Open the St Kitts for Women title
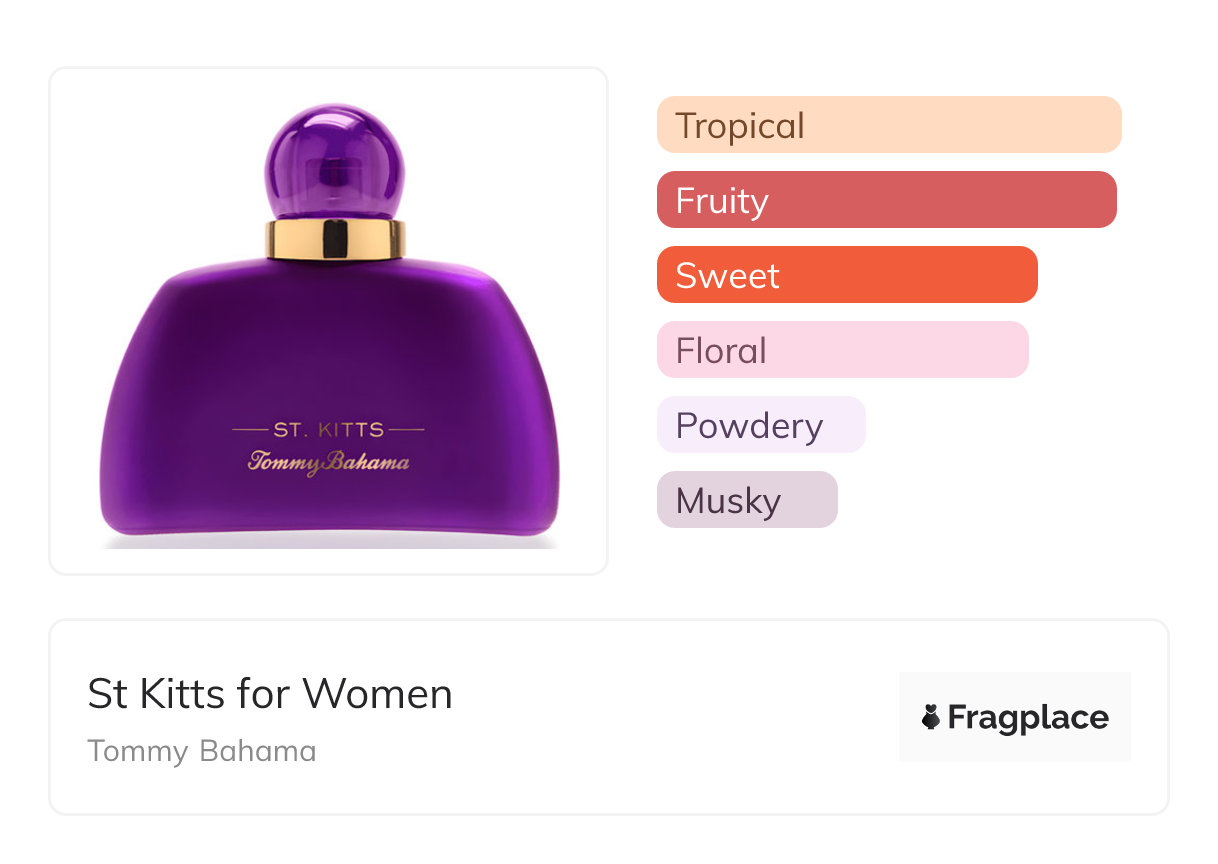The width and height of the screenshot is (1218, 864). (270, 694)
